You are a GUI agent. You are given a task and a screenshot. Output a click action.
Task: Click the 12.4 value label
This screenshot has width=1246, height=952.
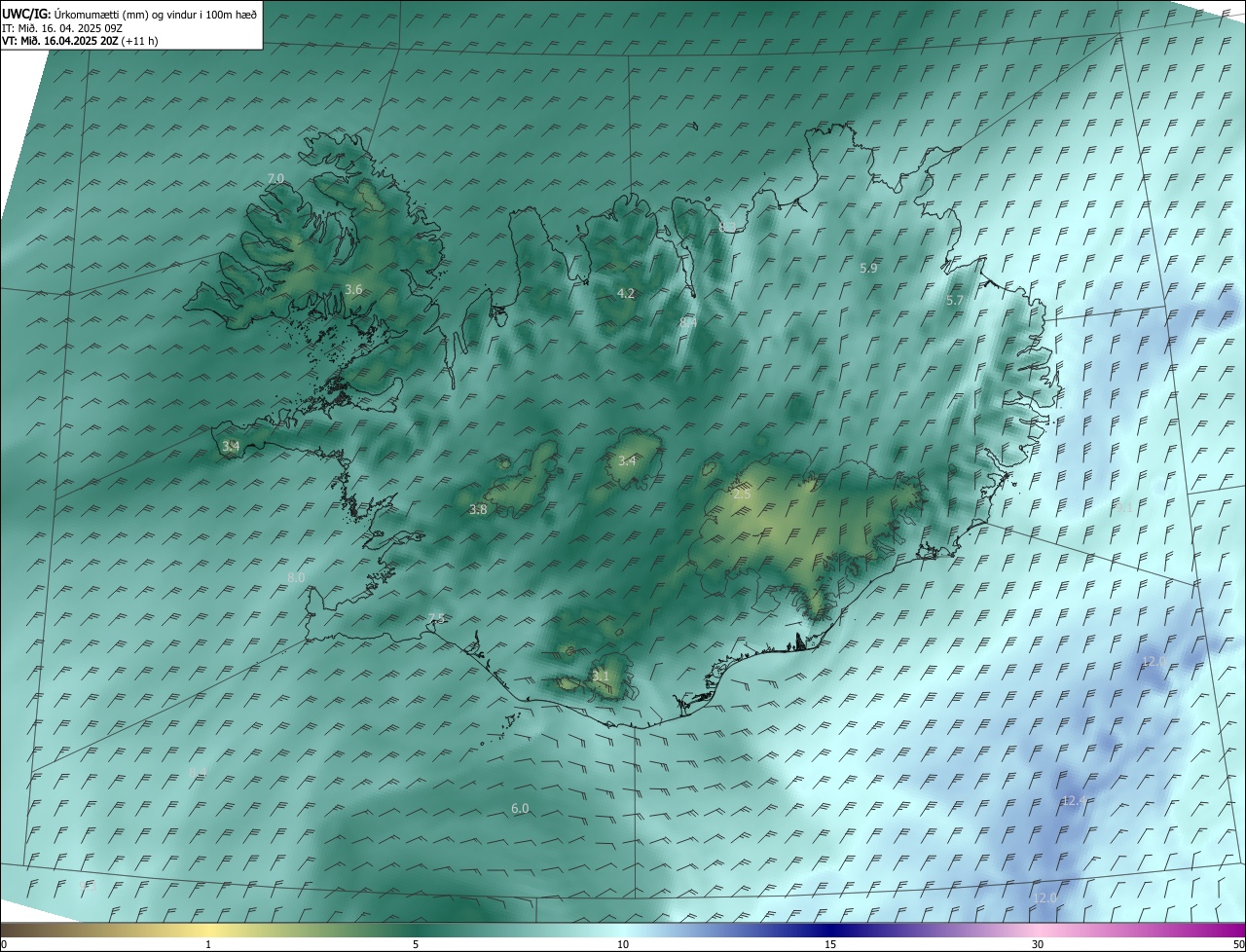pos(1073,801)
